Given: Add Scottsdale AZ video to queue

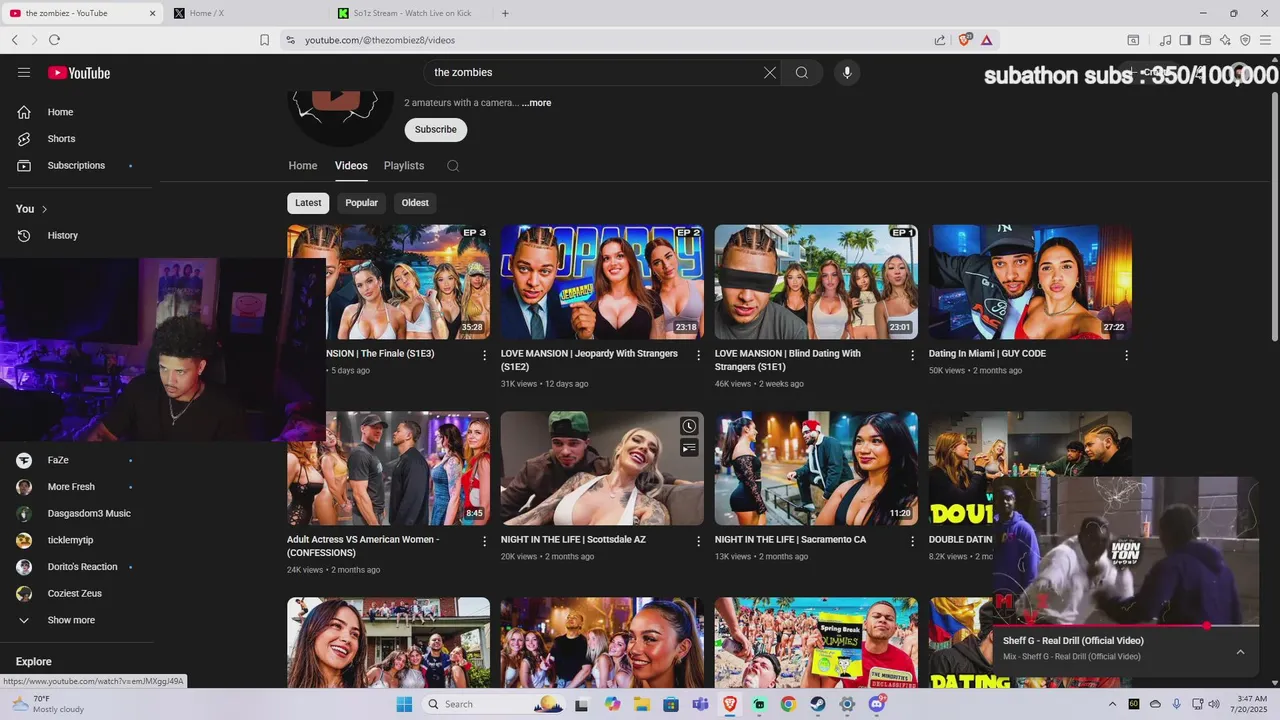Looking at the screenshot, I should (x=689, y=448).
